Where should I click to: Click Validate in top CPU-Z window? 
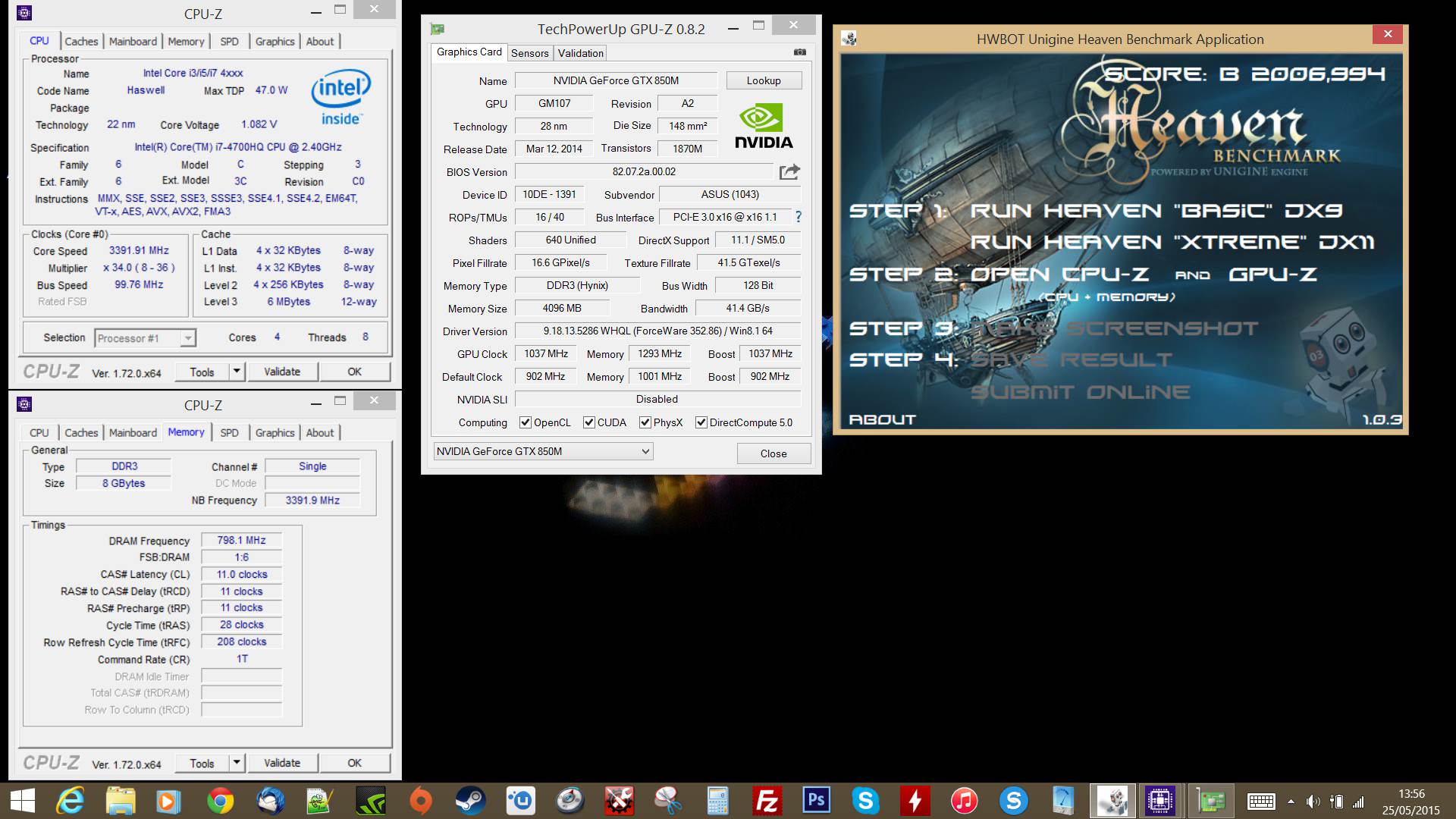click(282, 372)
